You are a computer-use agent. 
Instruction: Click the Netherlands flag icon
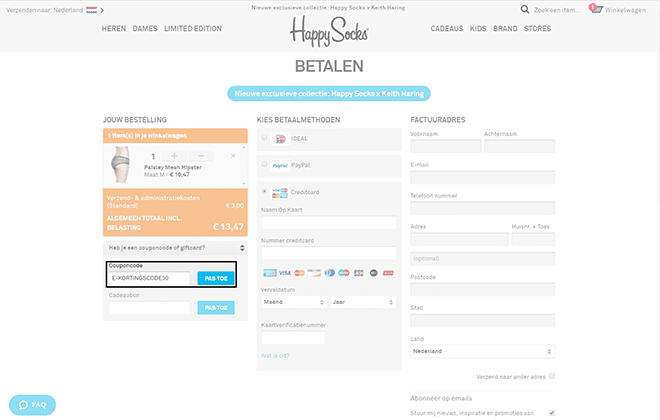[91, 10]
